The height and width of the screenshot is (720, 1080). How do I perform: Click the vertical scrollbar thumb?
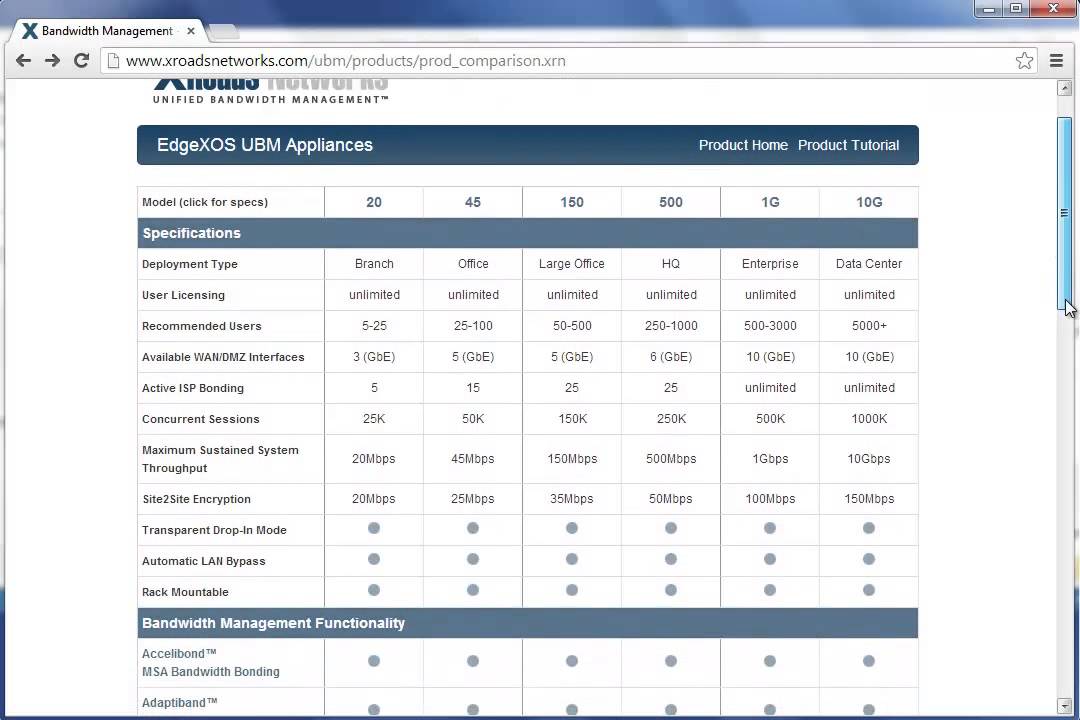(1064, 214)
